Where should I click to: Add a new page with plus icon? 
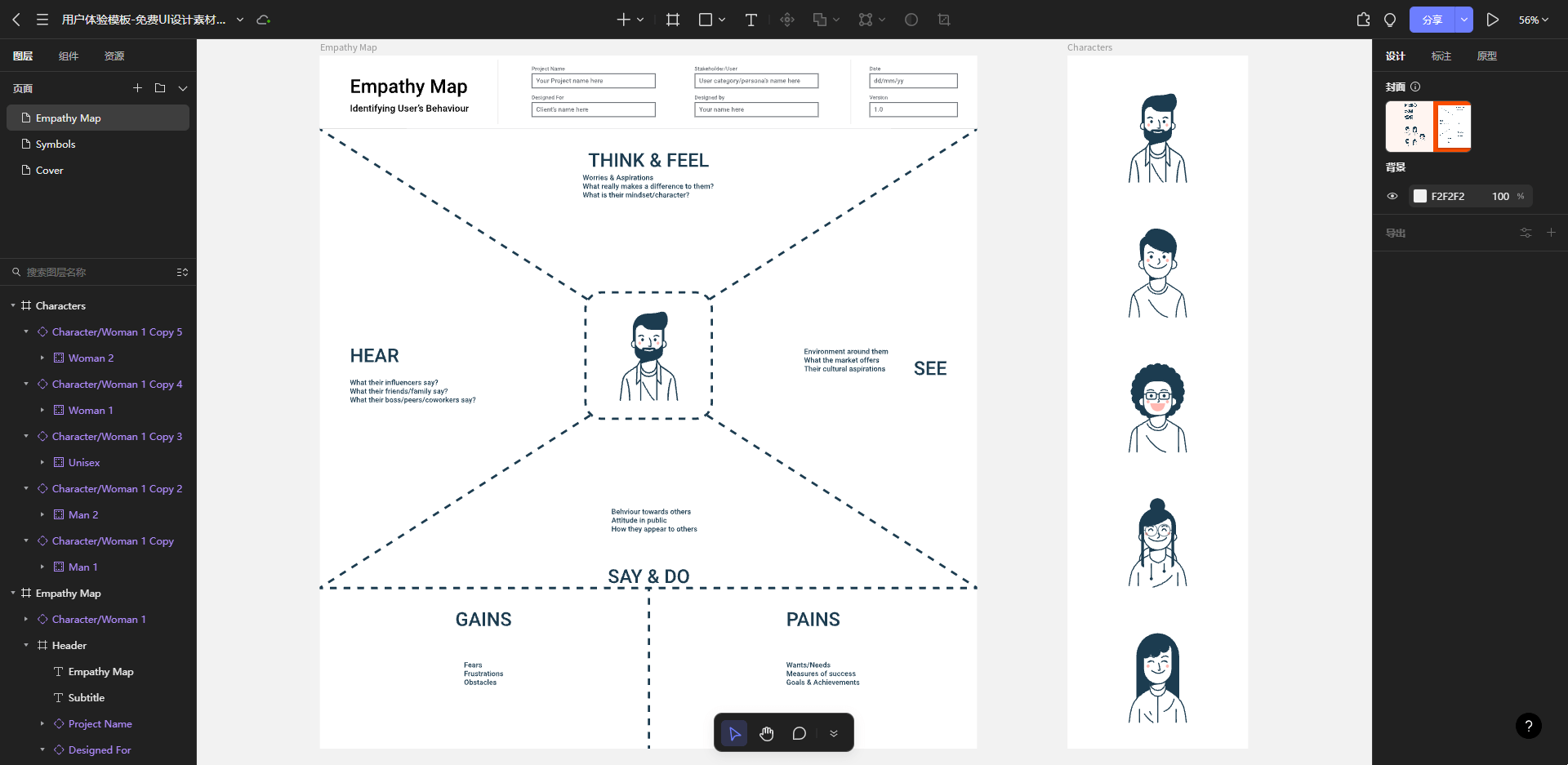click(137, 88)
